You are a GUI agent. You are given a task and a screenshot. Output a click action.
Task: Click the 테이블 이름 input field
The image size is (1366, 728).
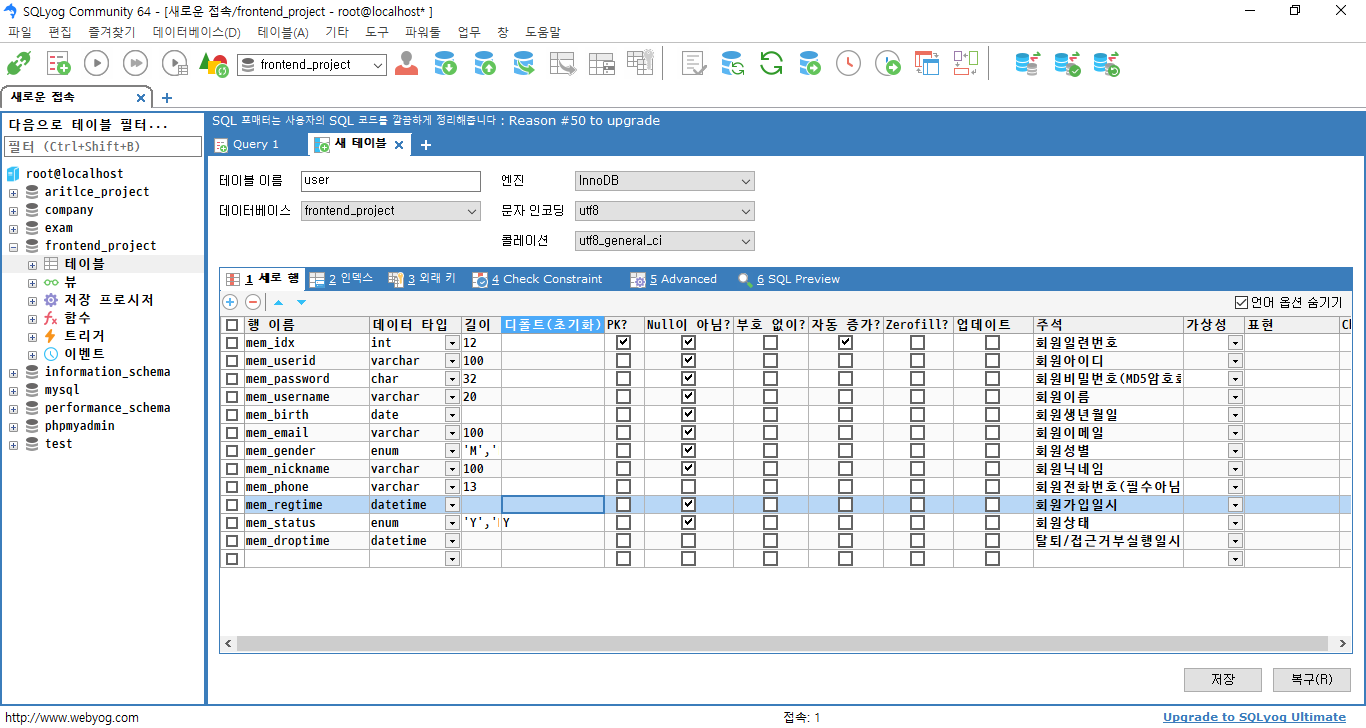click(391, 181)
